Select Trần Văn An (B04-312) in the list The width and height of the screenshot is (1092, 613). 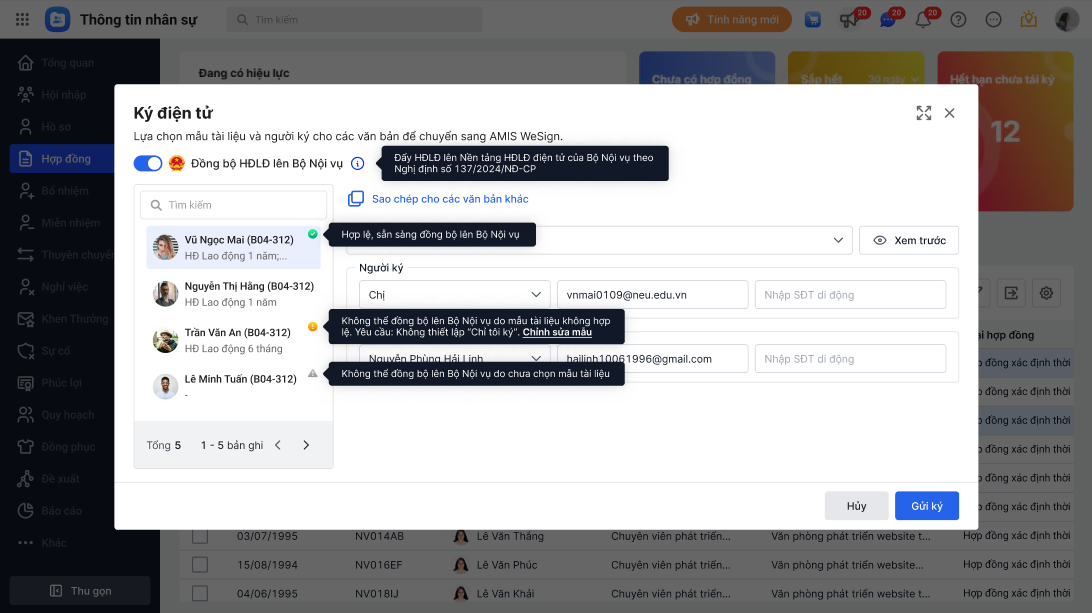coord(233,340)
